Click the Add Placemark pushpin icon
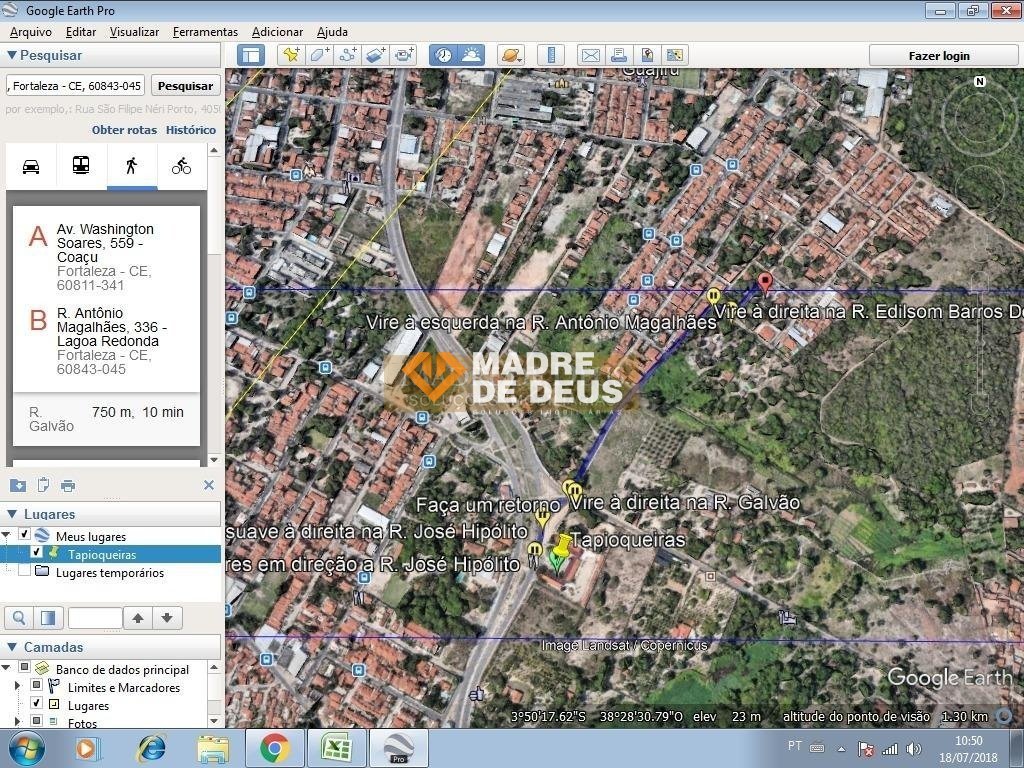 [291, 55]
